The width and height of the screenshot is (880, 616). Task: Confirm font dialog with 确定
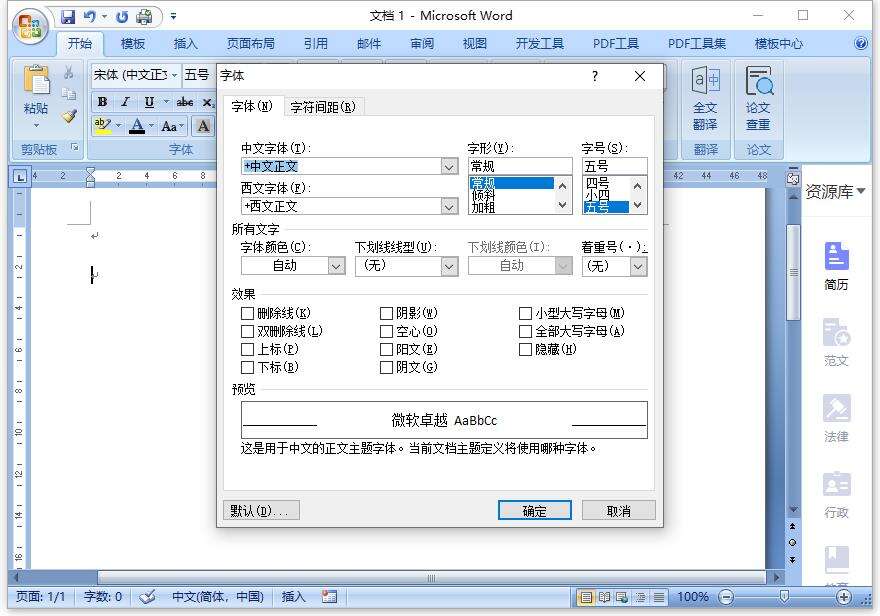coord(534,511)
